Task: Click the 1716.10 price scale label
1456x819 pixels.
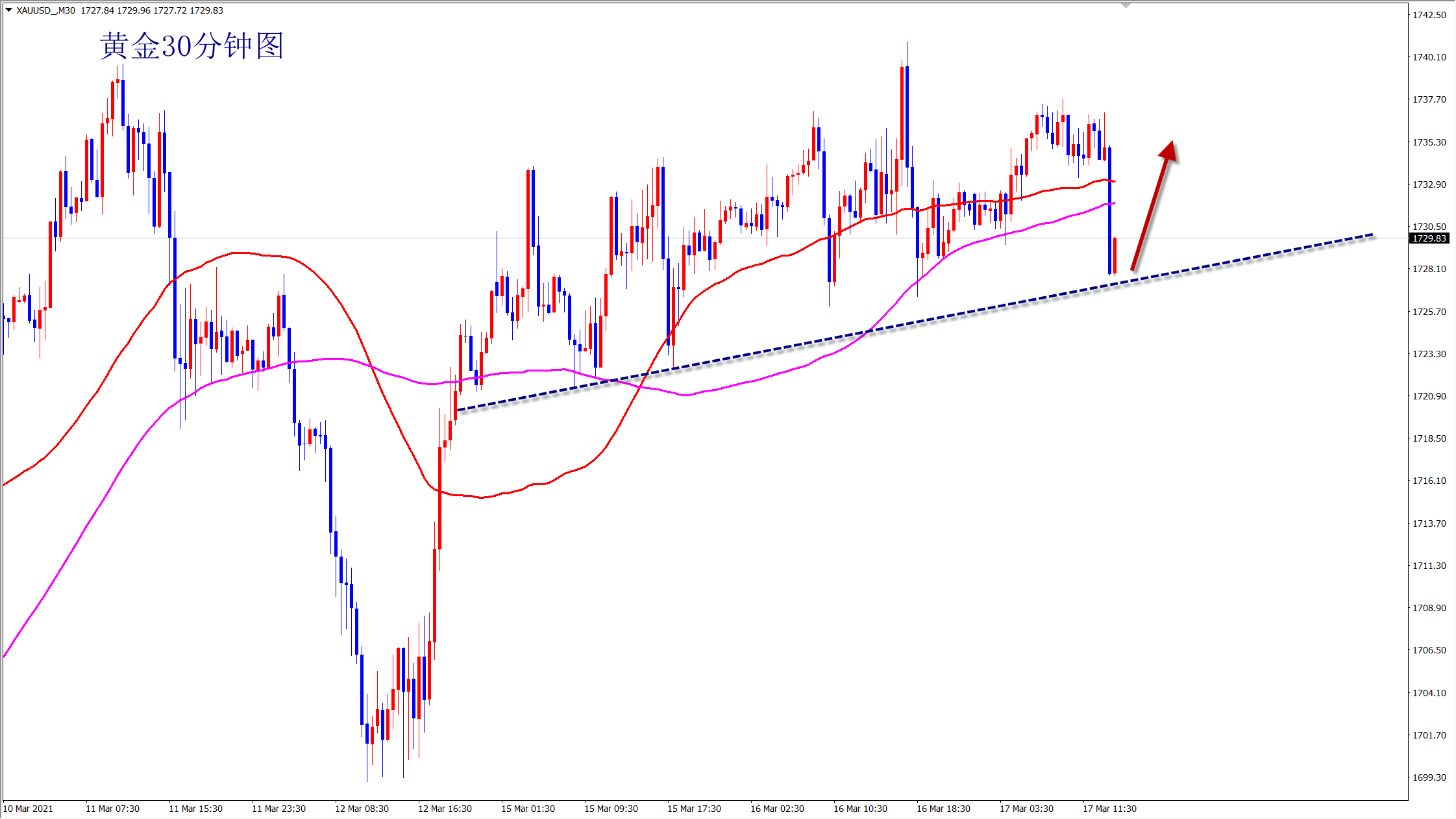Action: (1429, 481)
